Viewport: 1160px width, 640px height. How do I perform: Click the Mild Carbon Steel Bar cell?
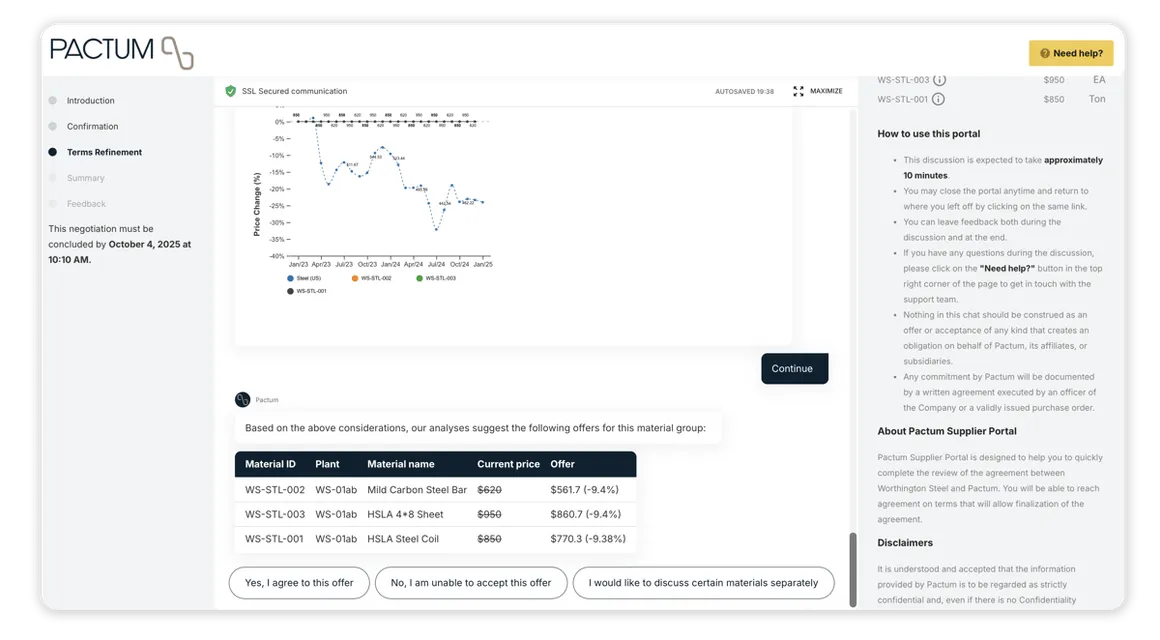point(417,490)
